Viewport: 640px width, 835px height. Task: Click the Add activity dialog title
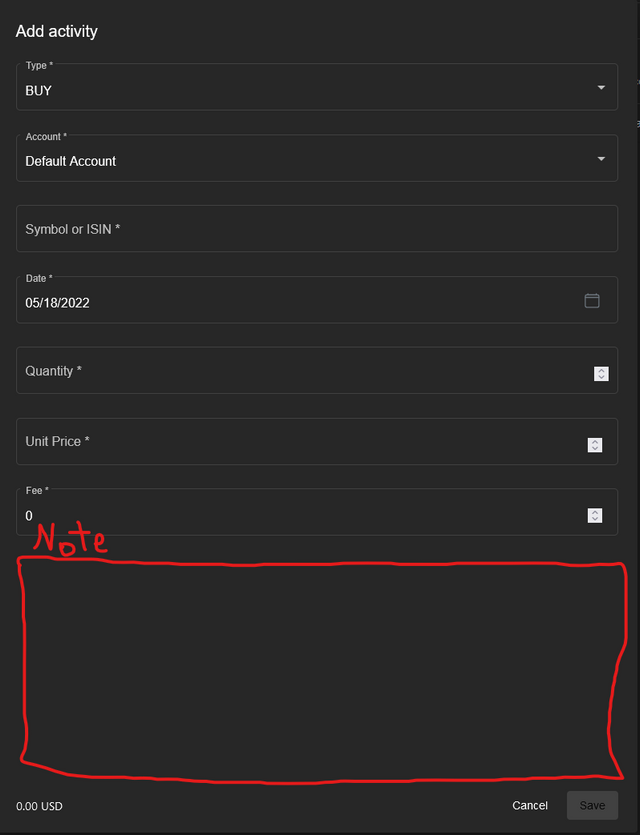click(x=56, y=31)
